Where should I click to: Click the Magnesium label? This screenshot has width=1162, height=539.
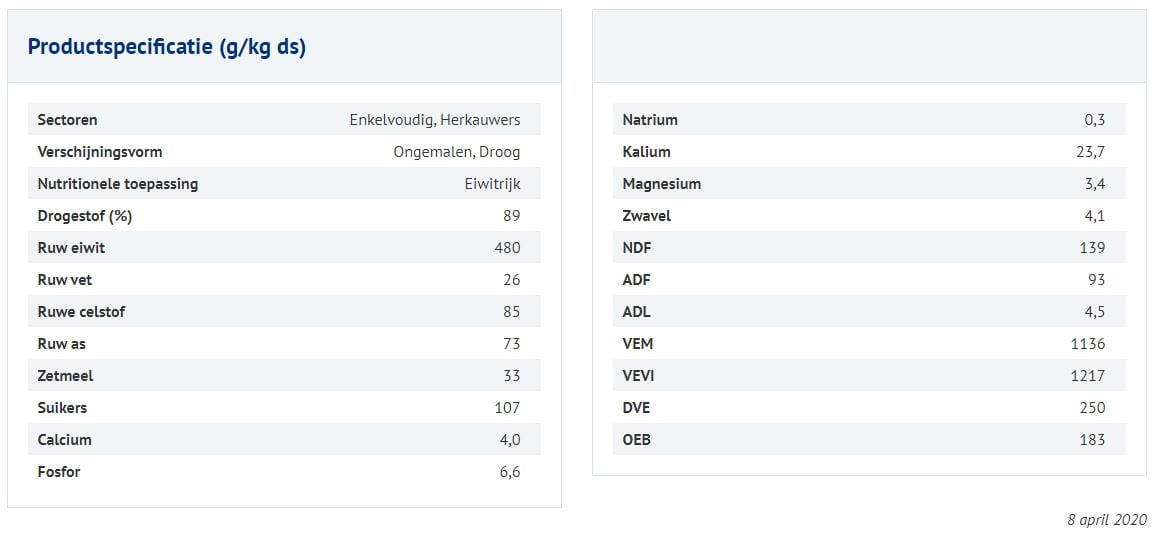click(x=661, y=184)
